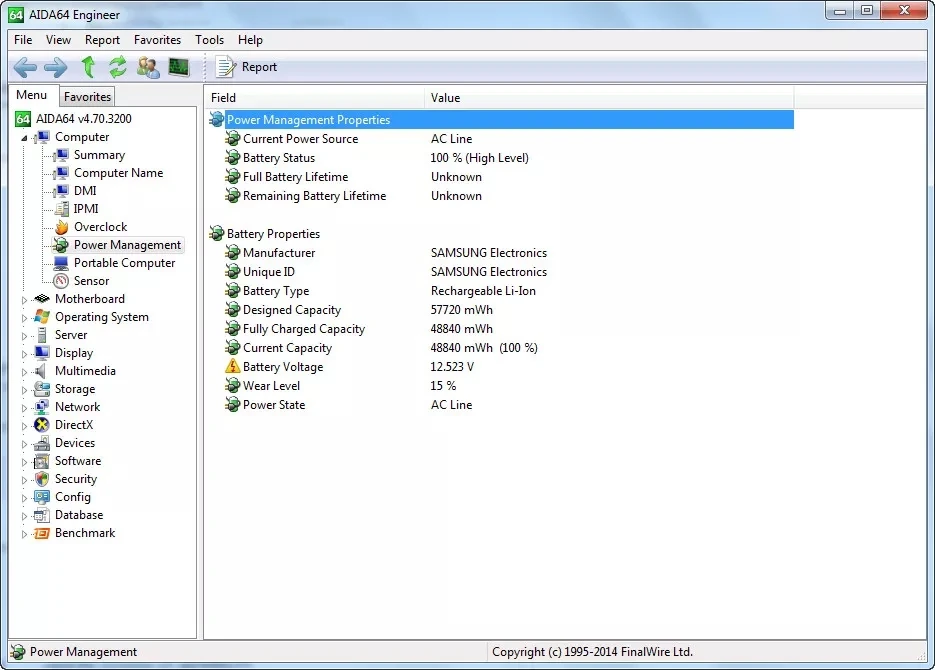Select the Manufacturer row
The image size is (935, 670).
tap(501, 253)
